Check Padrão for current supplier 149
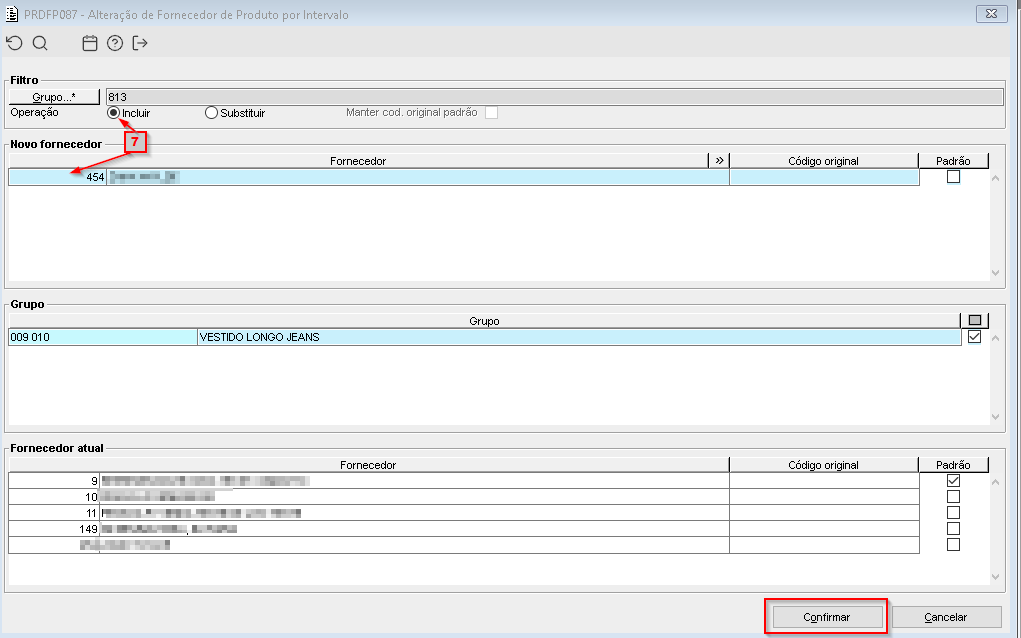This screenshot has height=638, width=1021. pos(953,529)
